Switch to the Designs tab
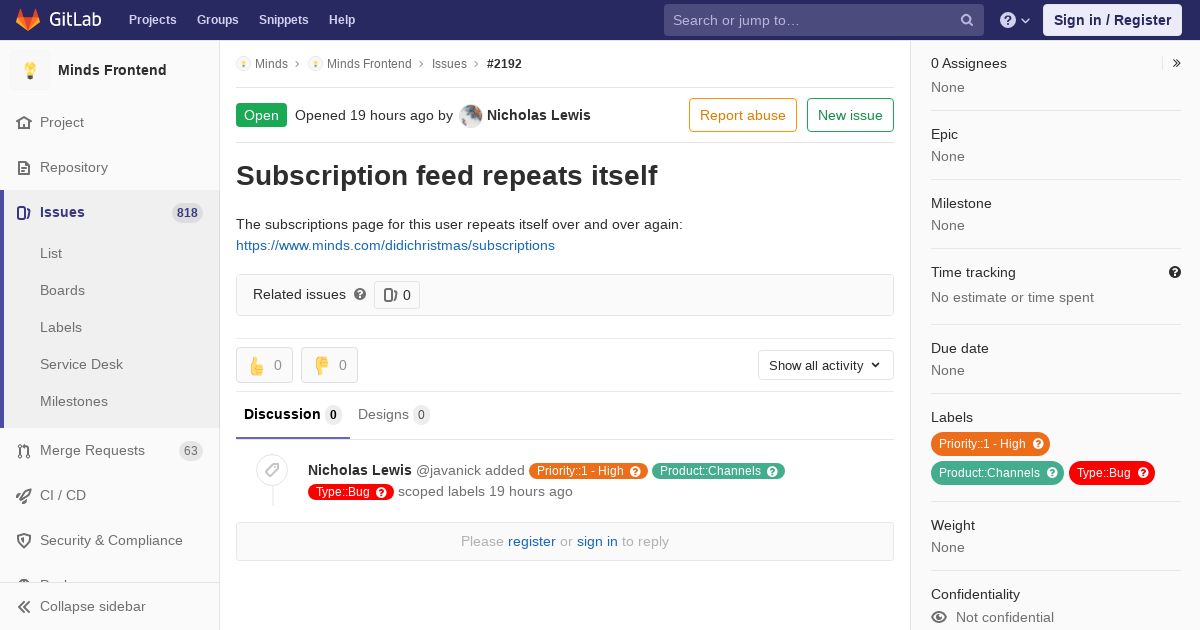Image resolution: width=1200 pixels, height=630 pixels. (x=394, y=414)
